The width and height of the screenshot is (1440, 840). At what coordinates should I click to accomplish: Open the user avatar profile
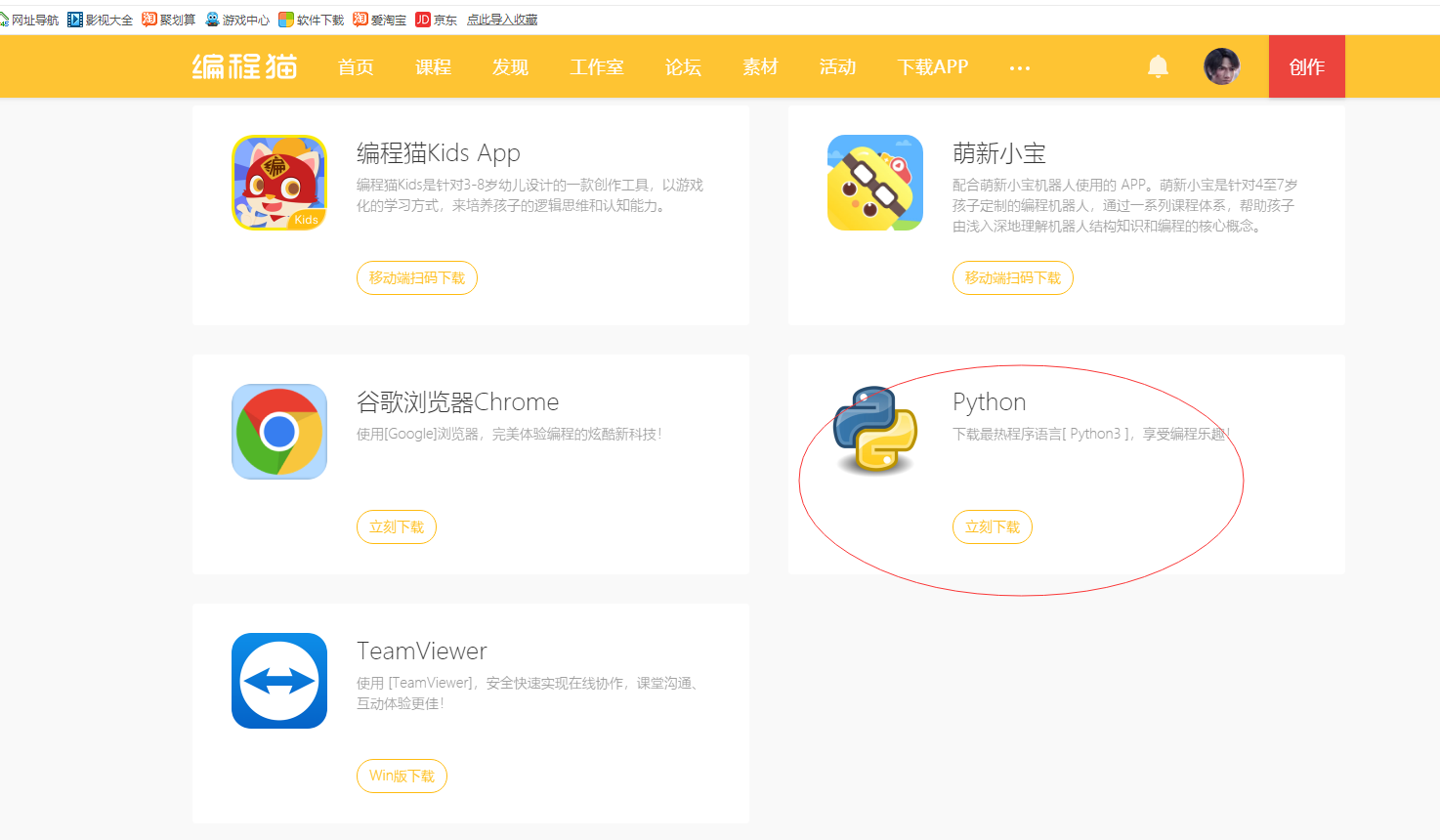pos(1221,66)
